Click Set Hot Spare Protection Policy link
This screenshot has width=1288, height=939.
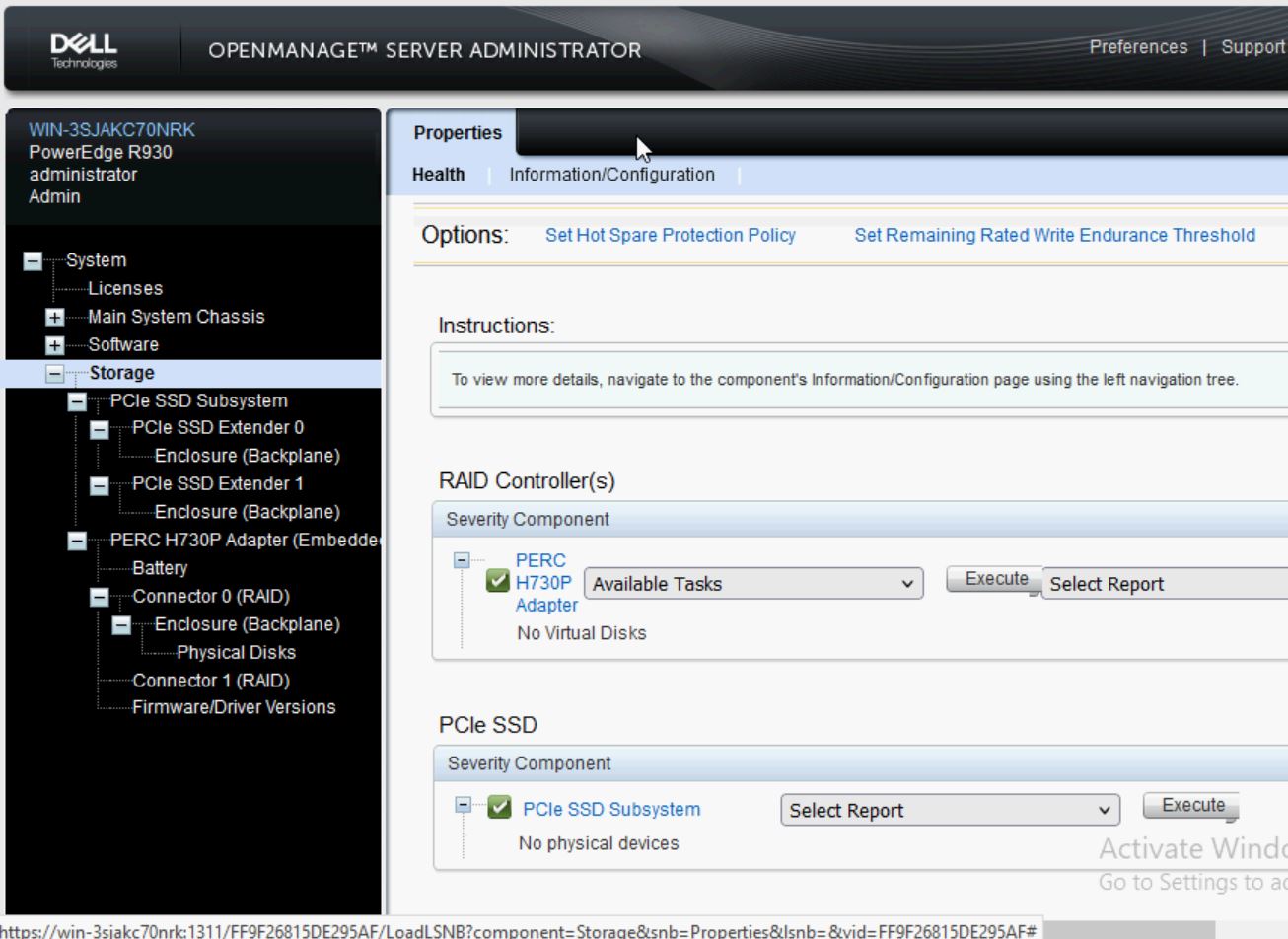click(671, 235)
